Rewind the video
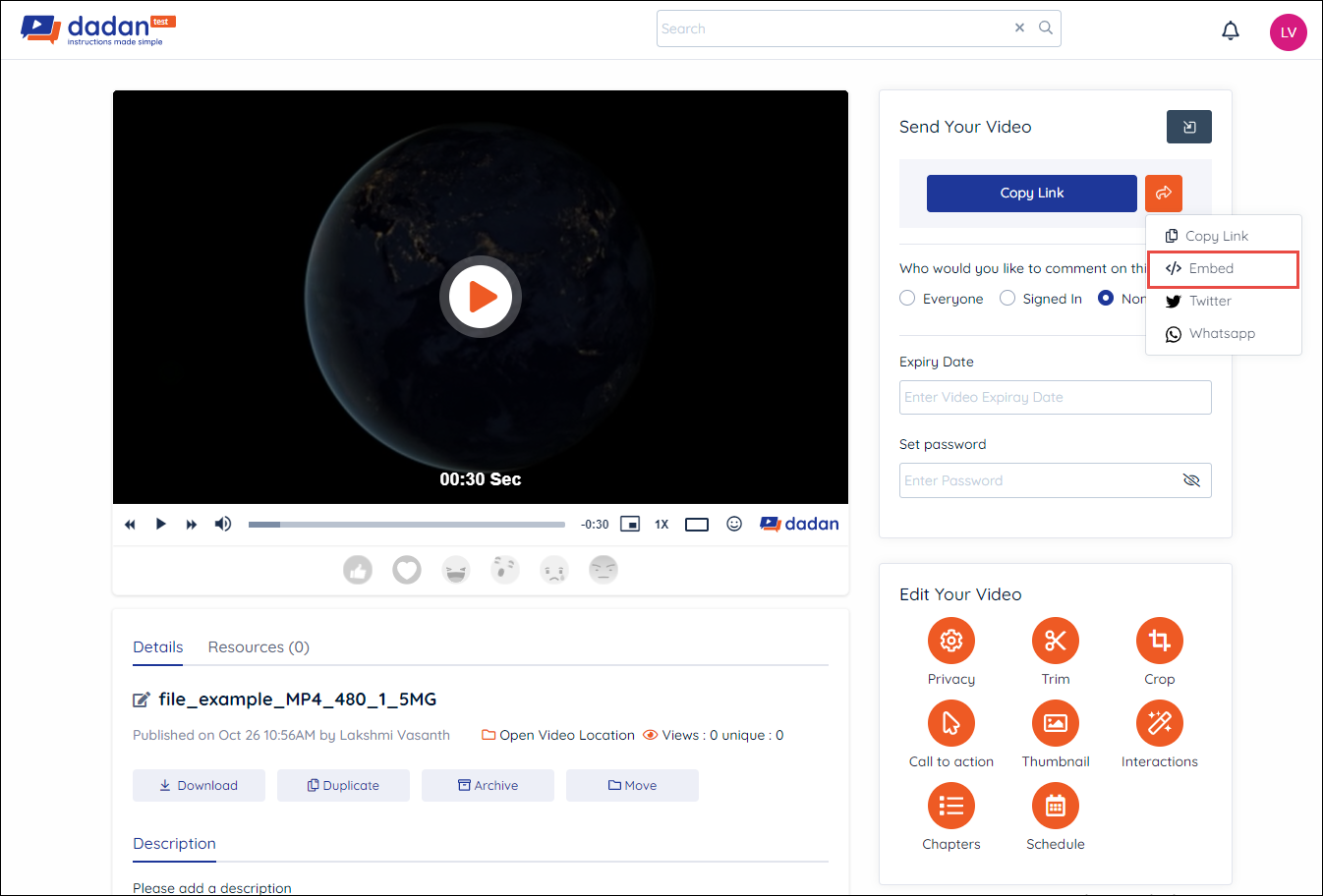This screenshot has height=896, width=1323. click(130, 525)
